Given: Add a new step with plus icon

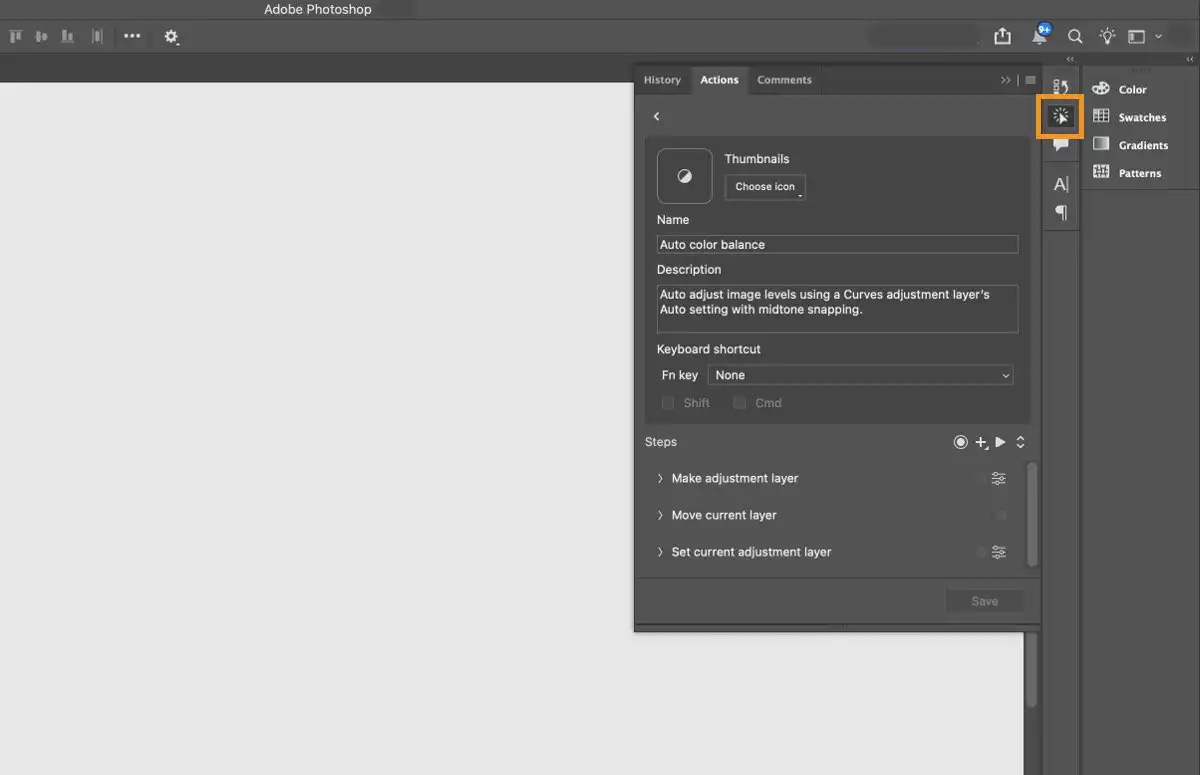Looking at the screenshot, I should [982, 442].
